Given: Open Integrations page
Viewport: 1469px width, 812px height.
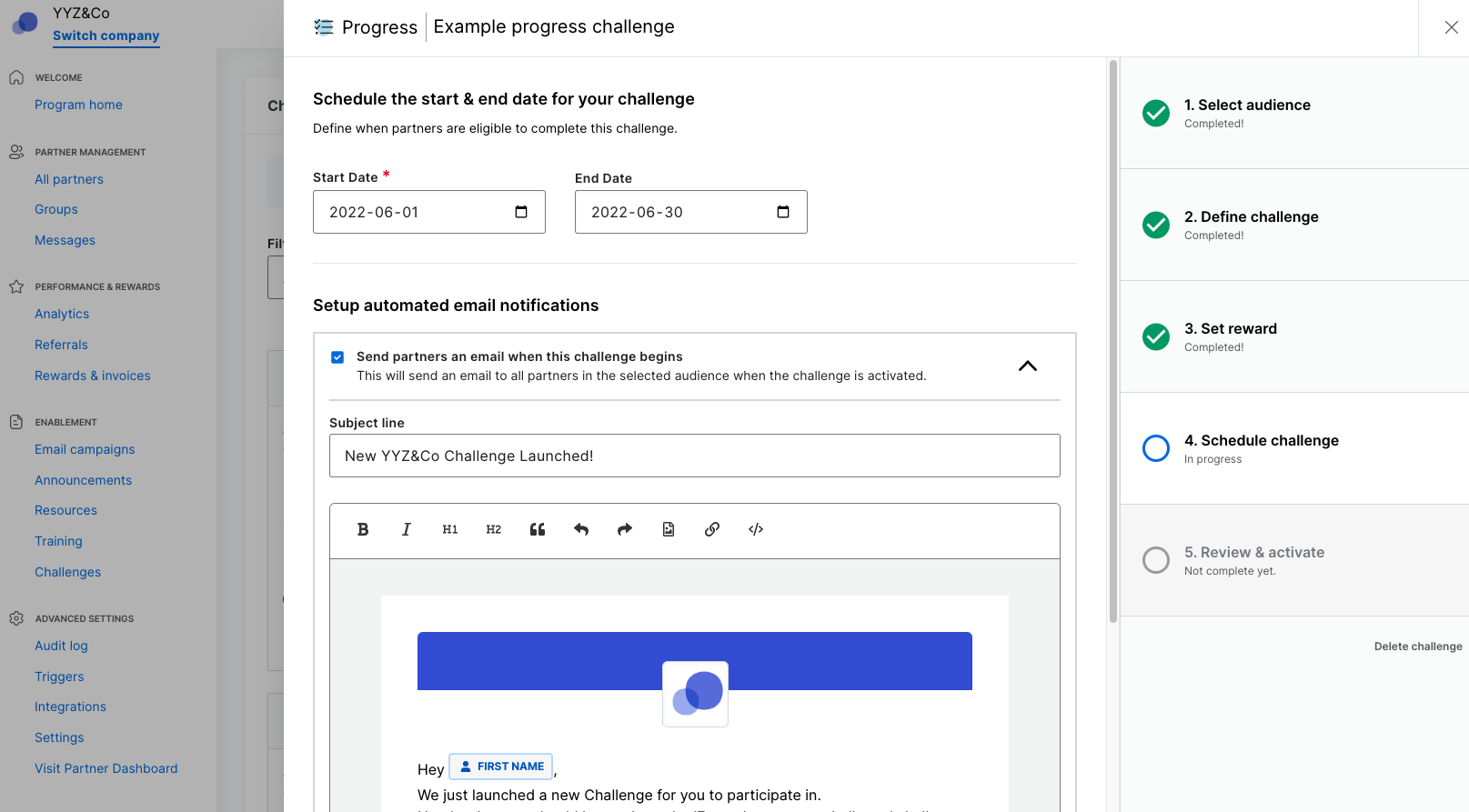Looking at the screenshot, I should [x=70, y=707].
